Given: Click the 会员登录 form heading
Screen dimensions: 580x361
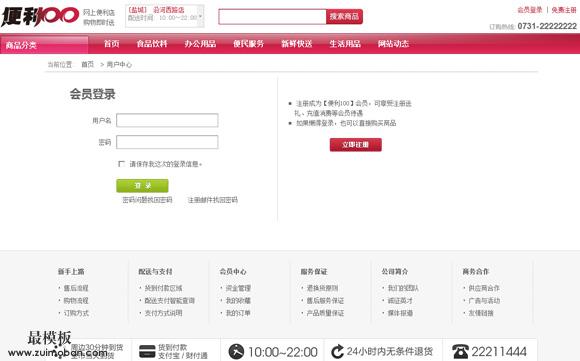Looking at the screenshot, I should [x=92, y=94].
